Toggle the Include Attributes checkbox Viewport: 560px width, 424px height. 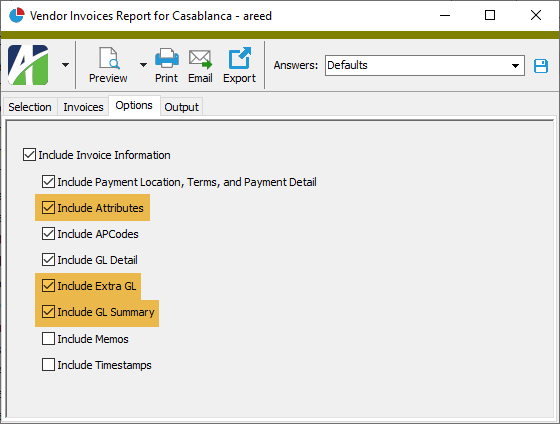[x=48, y=208]
